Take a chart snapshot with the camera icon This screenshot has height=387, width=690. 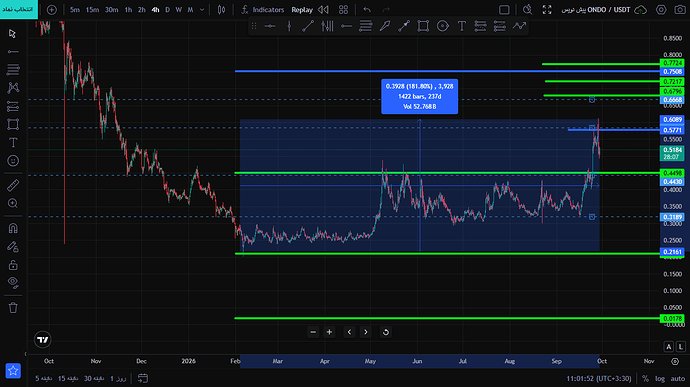[680, 10]
